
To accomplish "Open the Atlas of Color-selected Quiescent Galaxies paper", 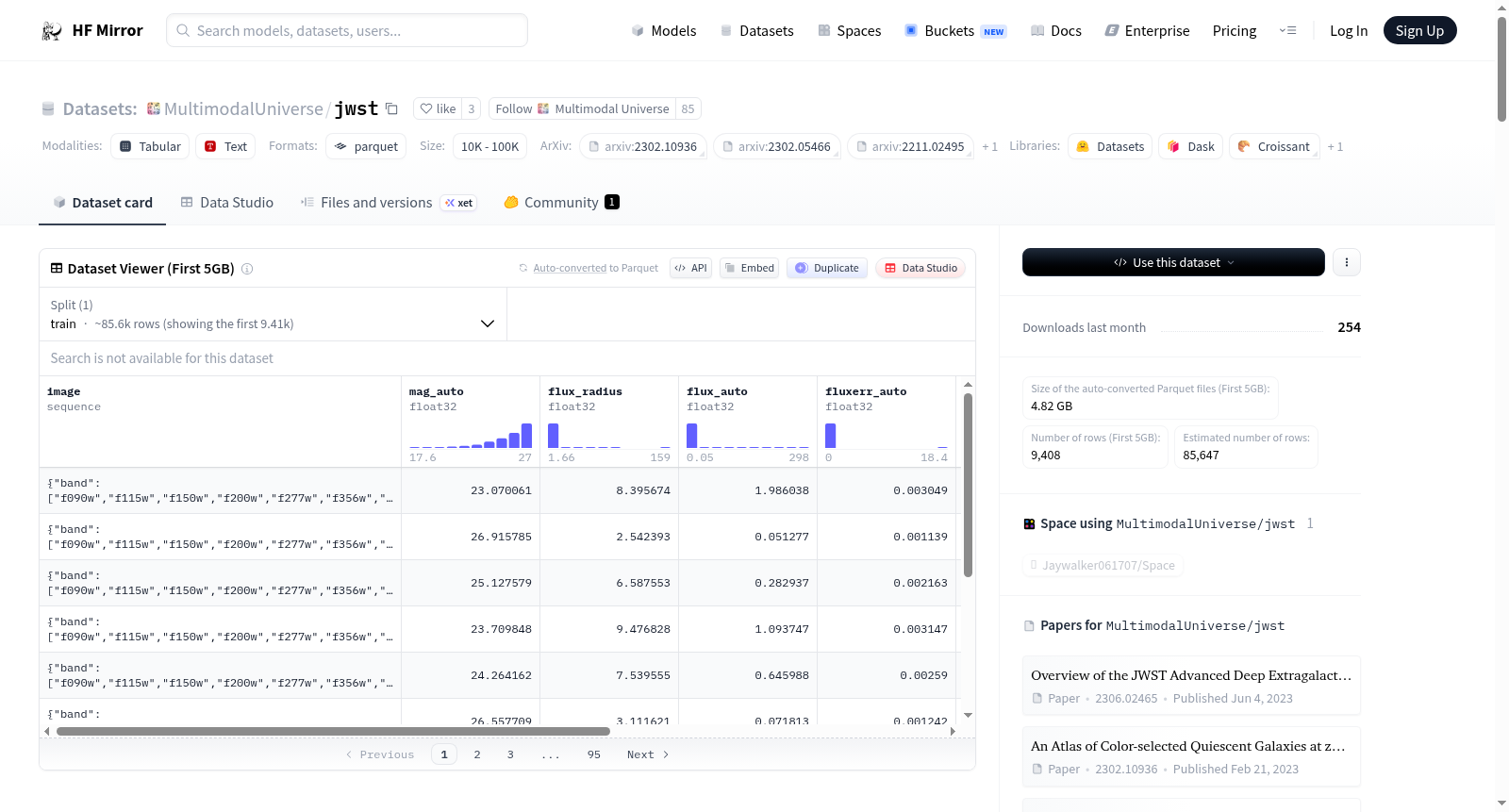I will [x=1191, y=756].
